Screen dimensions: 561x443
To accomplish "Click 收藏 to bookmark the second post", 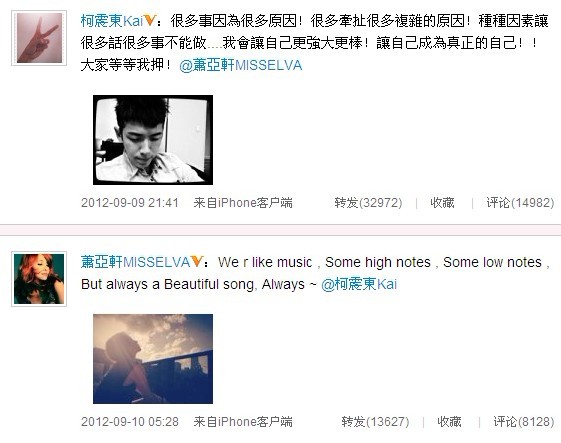I will [449, 422].
